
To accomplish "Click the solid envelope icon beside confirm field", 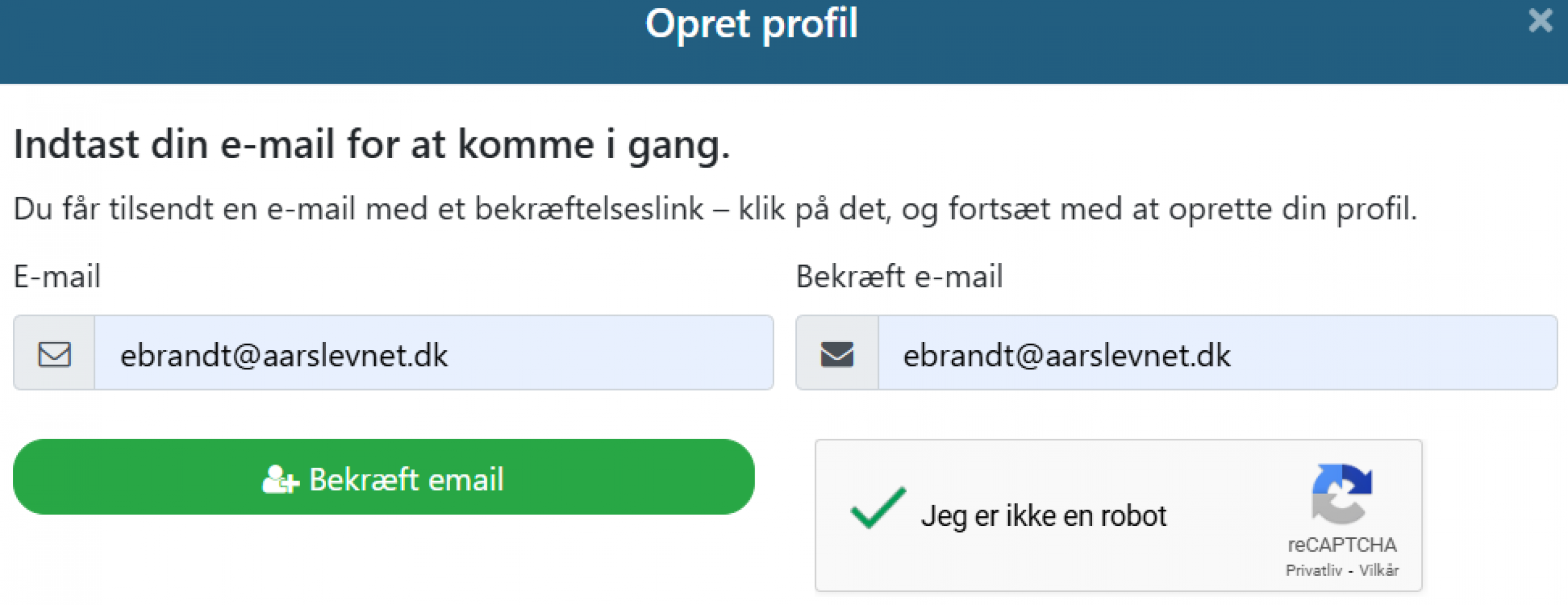I will point(837,354).
